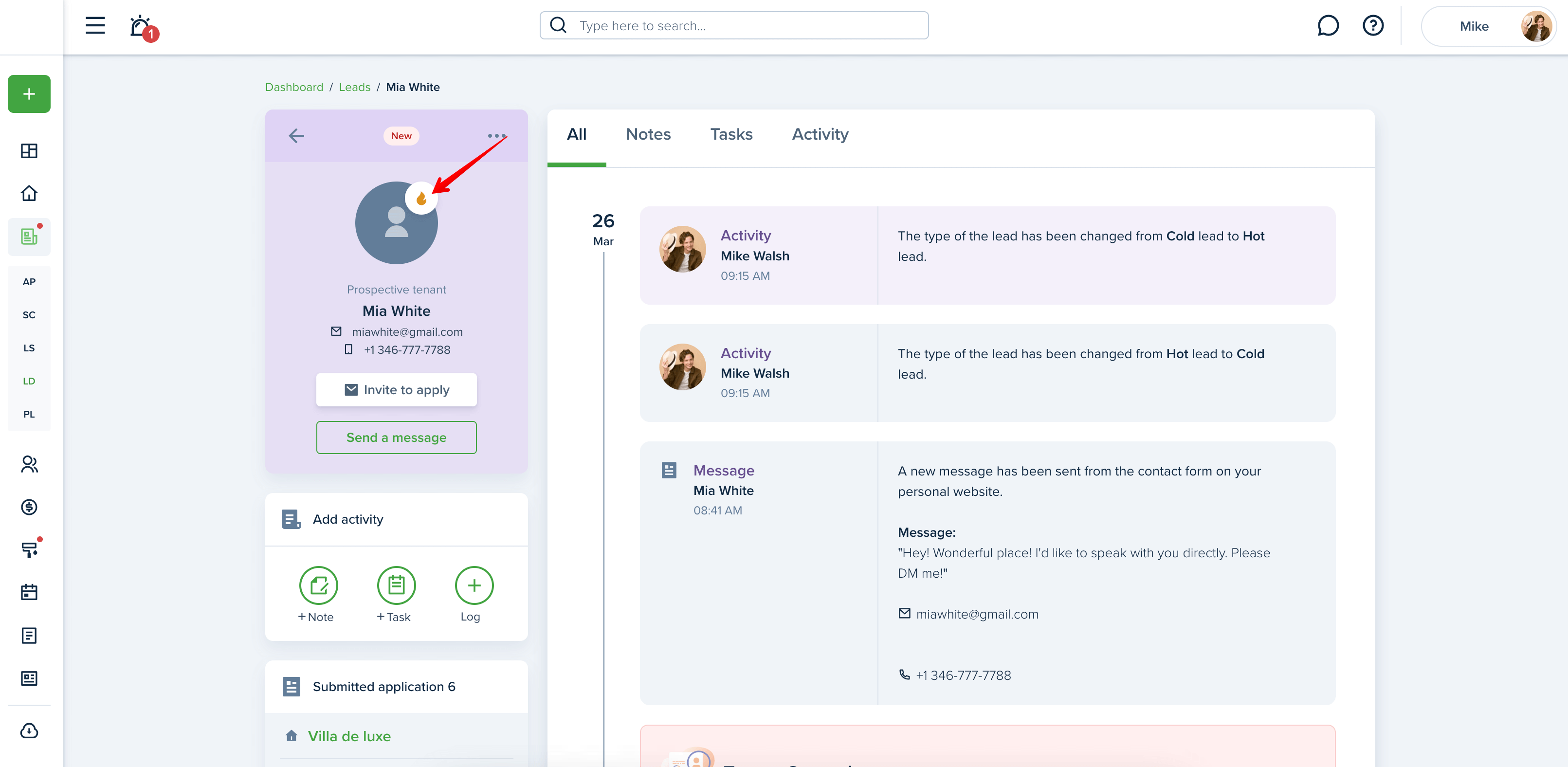1568x767 pixels.
Task: Select AP in the sidebar
Action: click(x=29, y=282)
